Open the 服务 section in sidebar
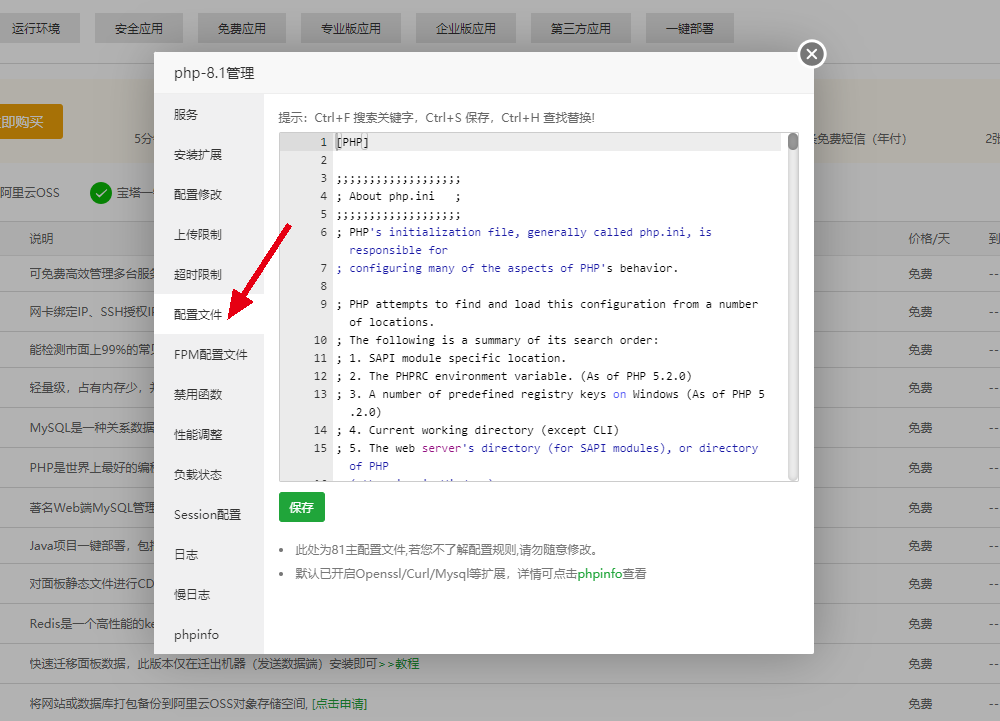 pos(186,115)
